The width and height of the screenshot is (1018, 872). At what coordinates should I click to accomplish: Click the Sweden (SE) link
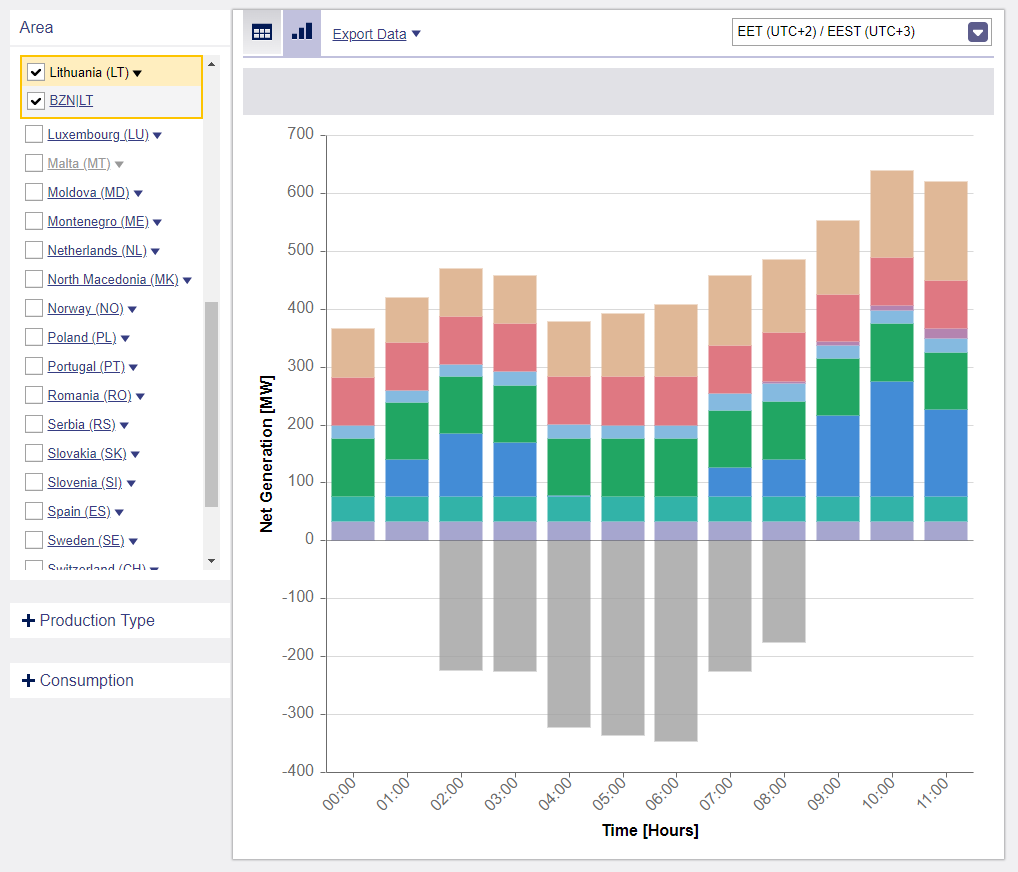pos(85,541)
